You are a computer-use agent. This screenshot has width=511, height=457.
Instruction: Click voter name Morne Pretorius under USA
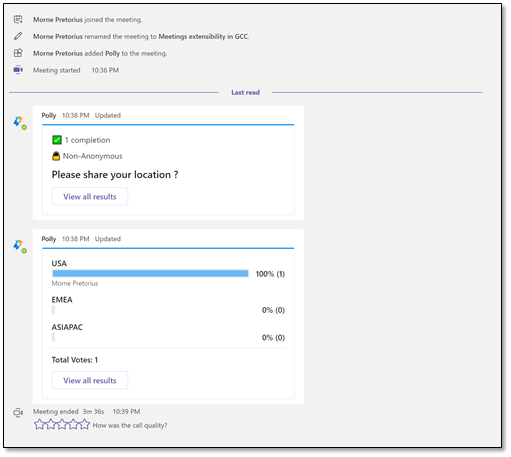click(75, 283)
